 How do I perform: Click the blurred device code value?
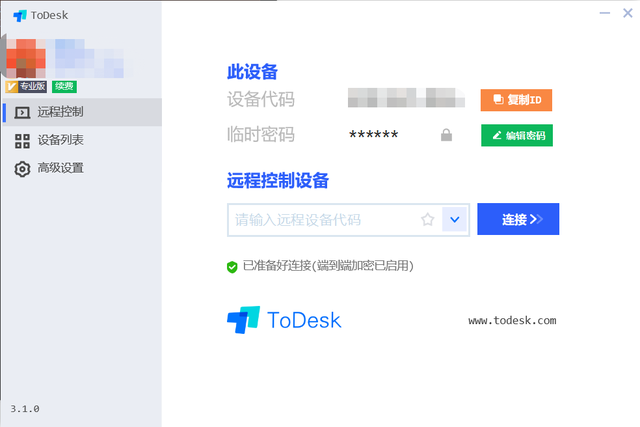(406, 98)
